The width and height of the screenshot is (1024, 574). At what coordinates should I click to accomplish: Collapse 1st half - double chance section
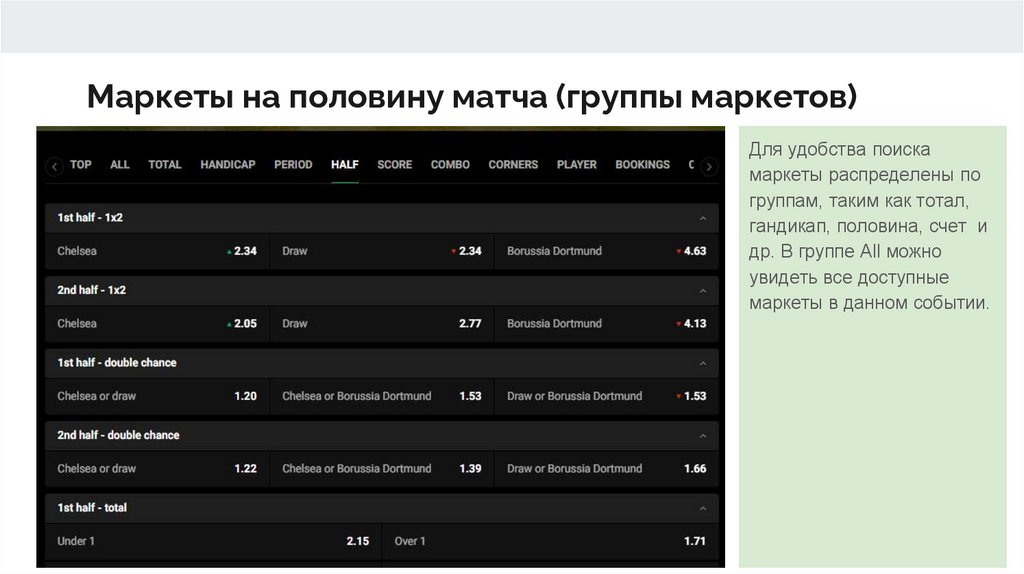pos(703,363)
